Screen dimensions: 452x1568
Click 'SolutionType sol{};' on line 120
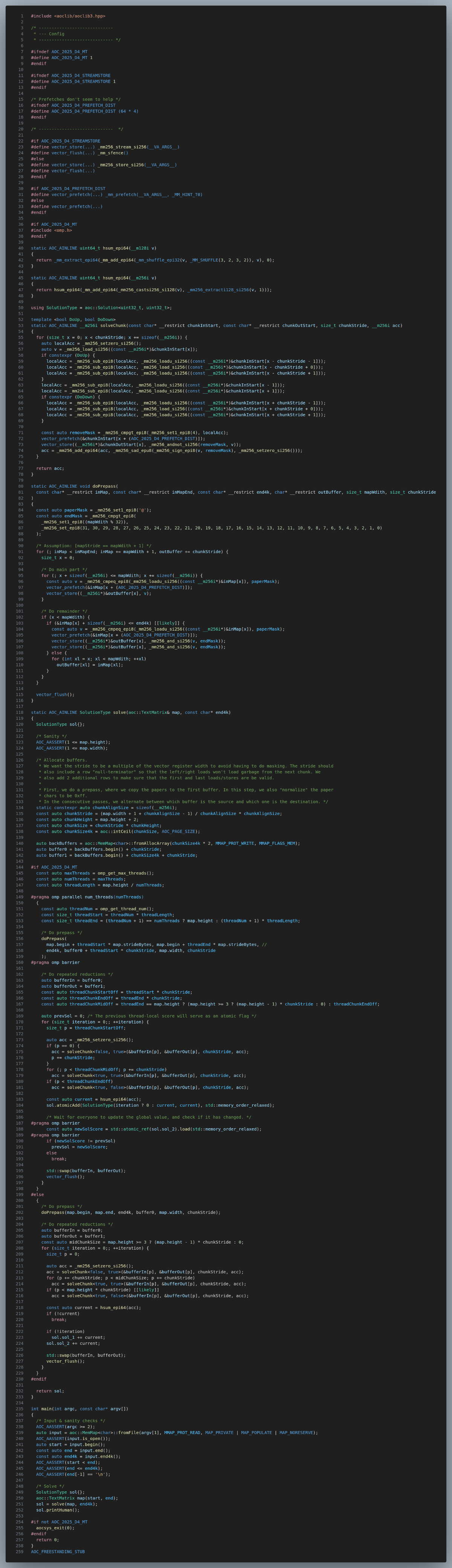(x=60, y=724)
